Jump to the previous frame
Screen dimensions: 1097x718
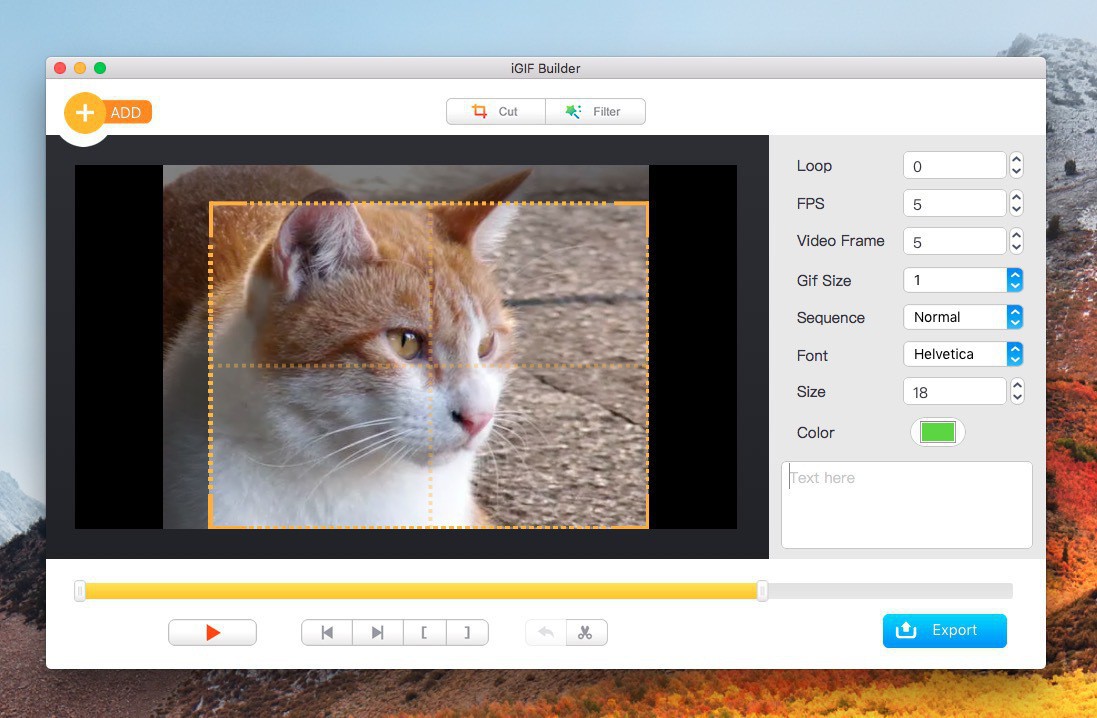click(x=327, y=632)
